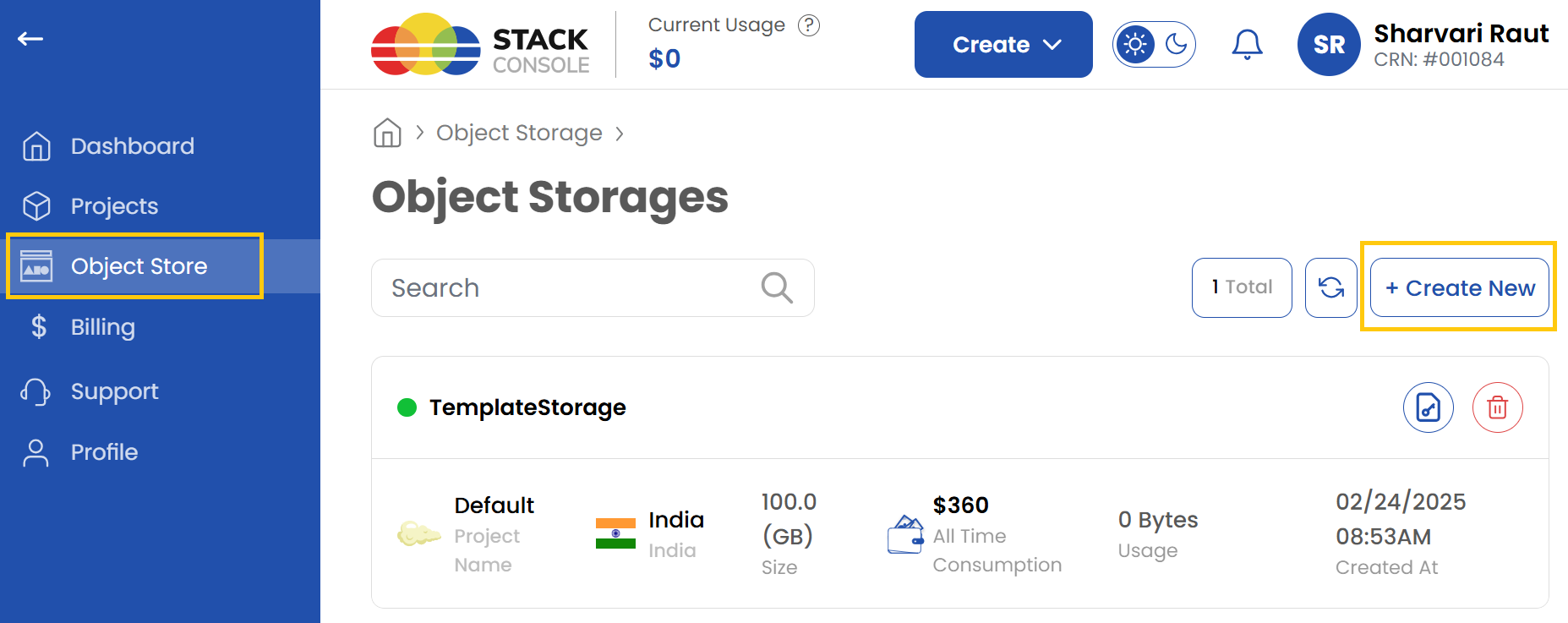Expand the breadcrumb chevron after Object Storage
The height and width of the screenshot is (623, 1568).
pos(620,134)
